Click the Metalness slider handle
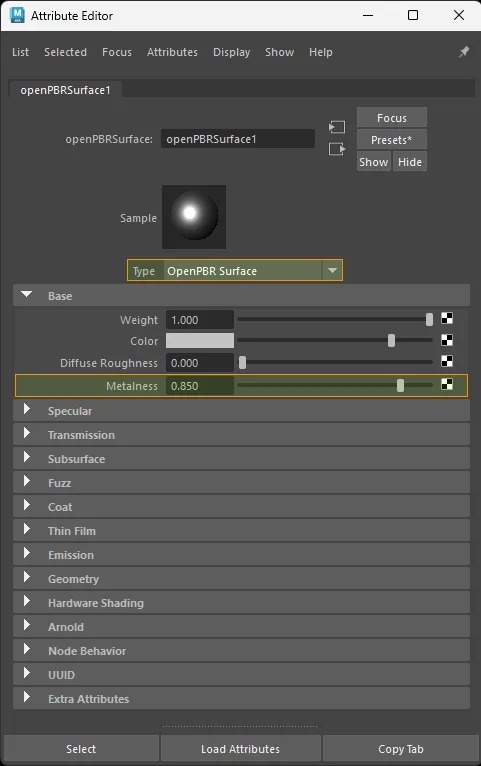Viewport: 481px width, 766px height. click(x=400, y=385)
